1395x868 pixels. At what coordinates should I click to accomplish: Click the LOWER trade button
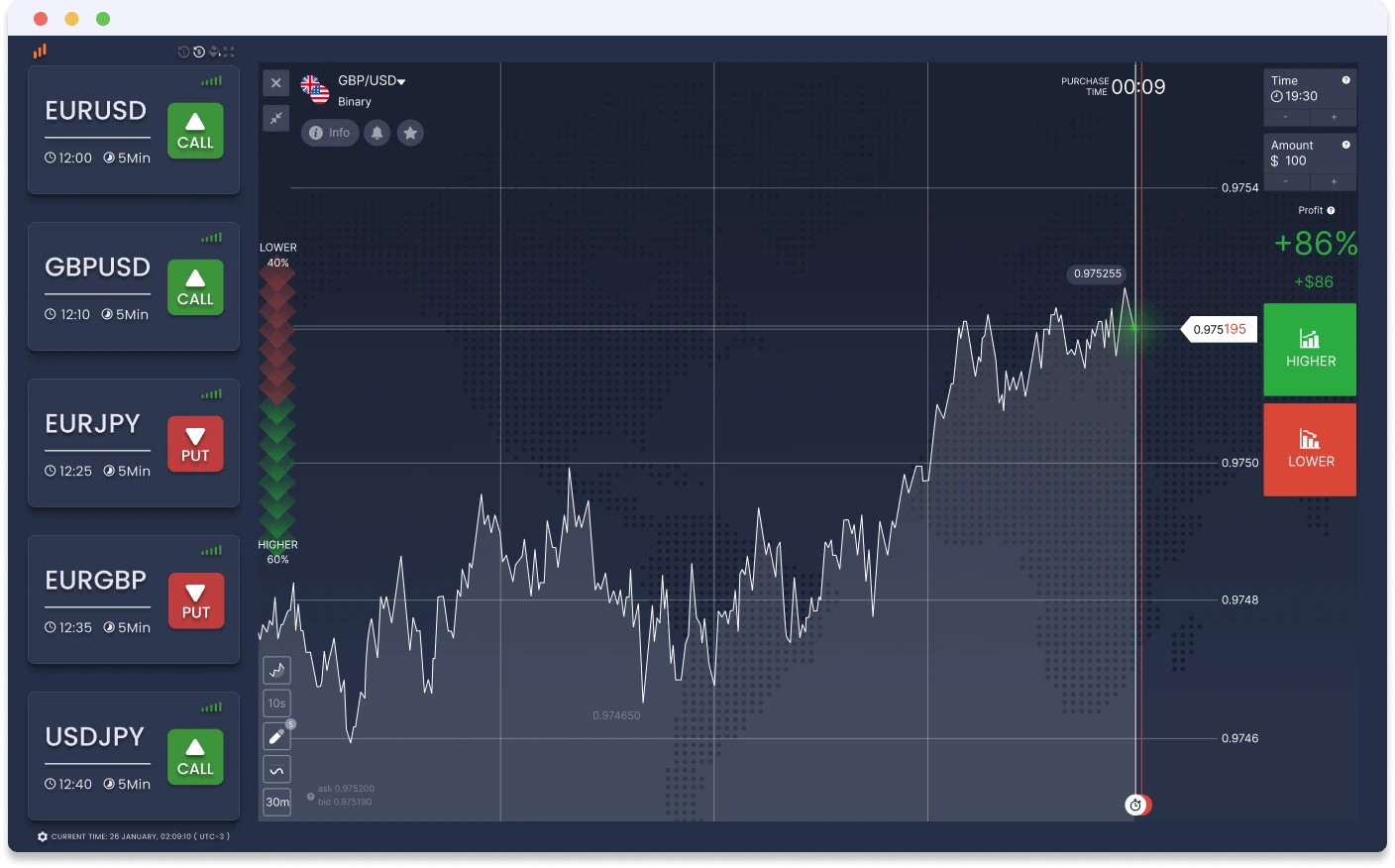[1310, 450]
